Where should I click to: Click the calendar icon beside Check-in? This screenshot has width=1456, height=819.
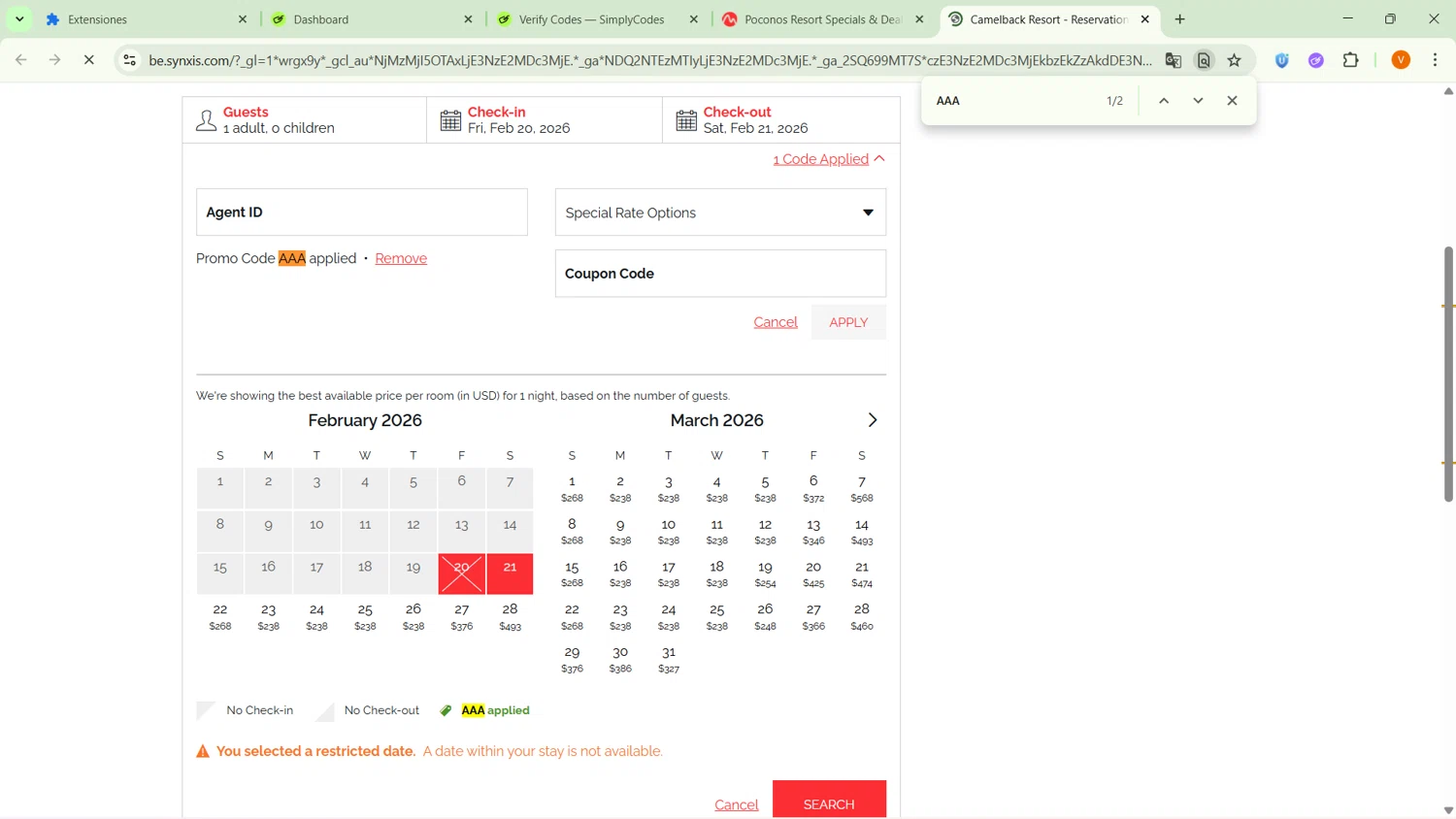tap(450, 120)
